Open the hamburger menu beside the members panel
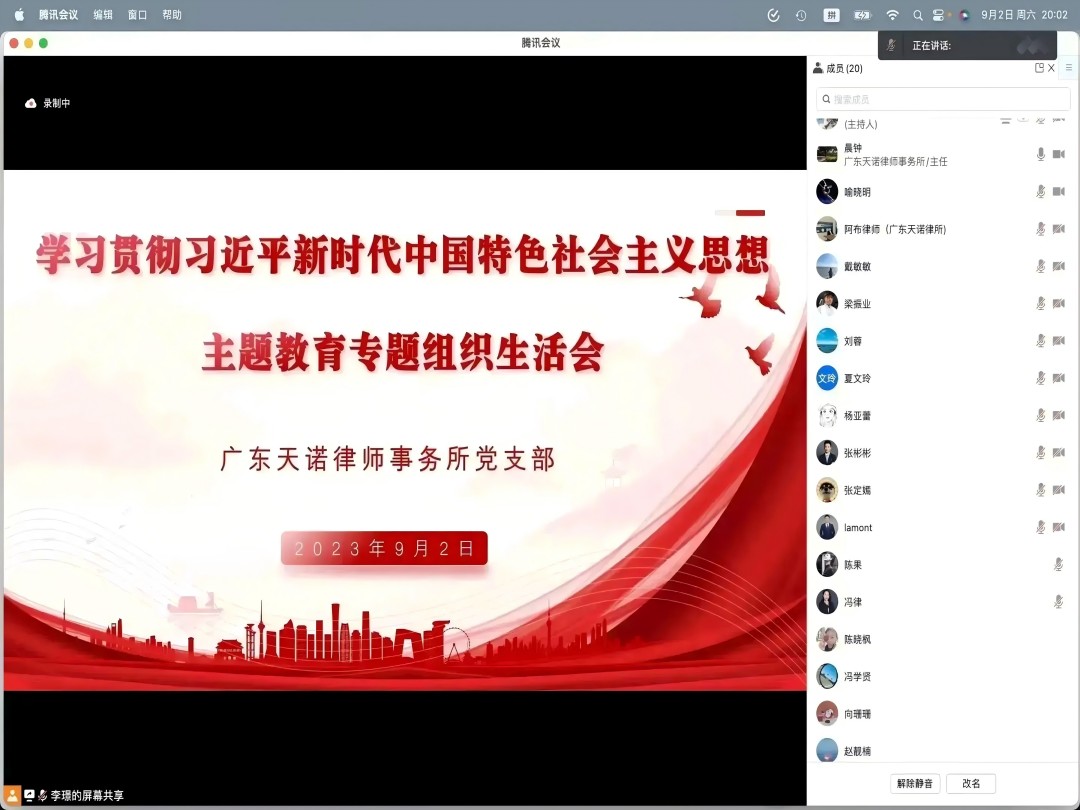 coord(1068,68)
